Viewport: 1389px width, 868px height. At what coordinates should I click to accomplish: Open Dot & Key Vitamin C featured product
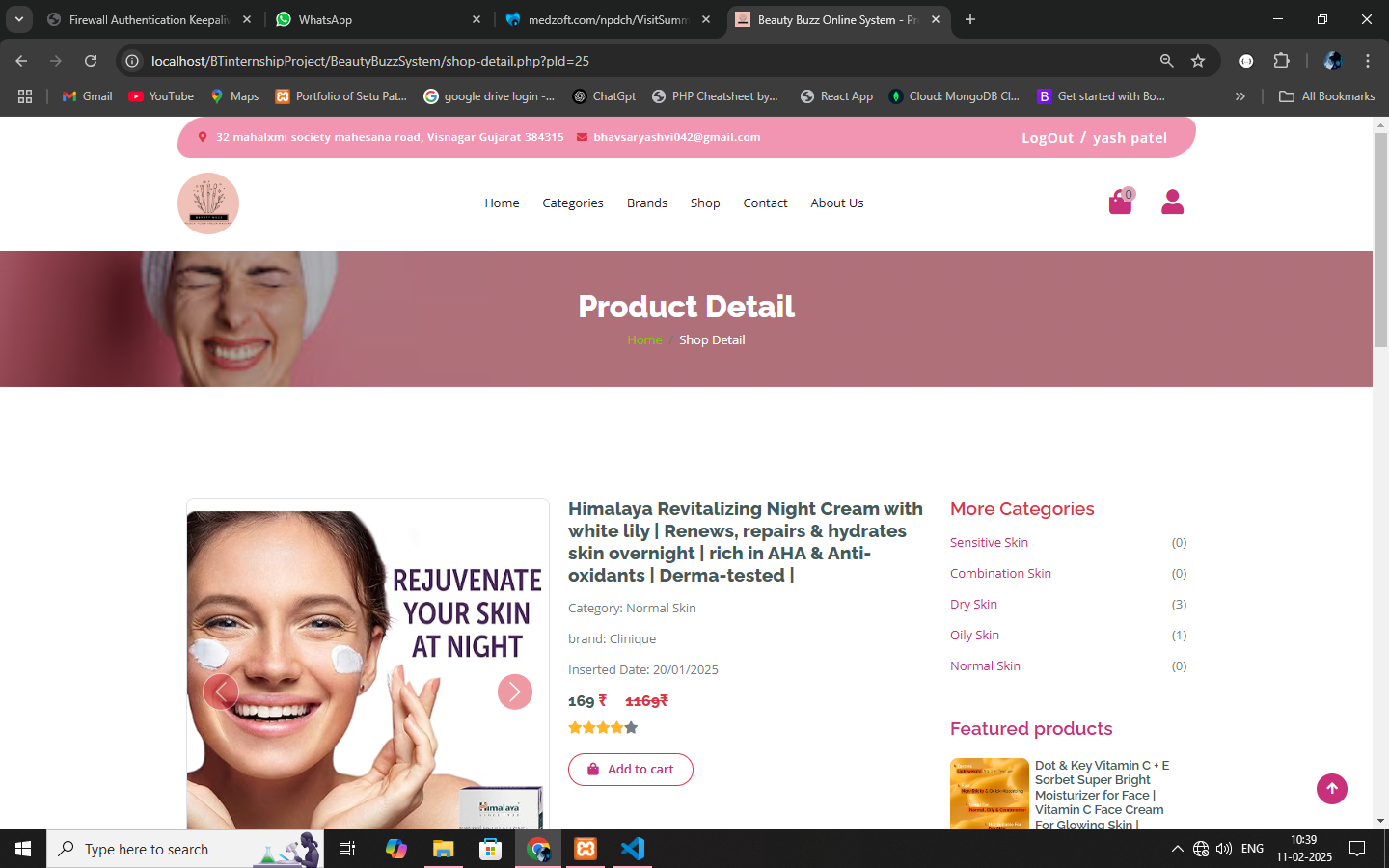1102,795
